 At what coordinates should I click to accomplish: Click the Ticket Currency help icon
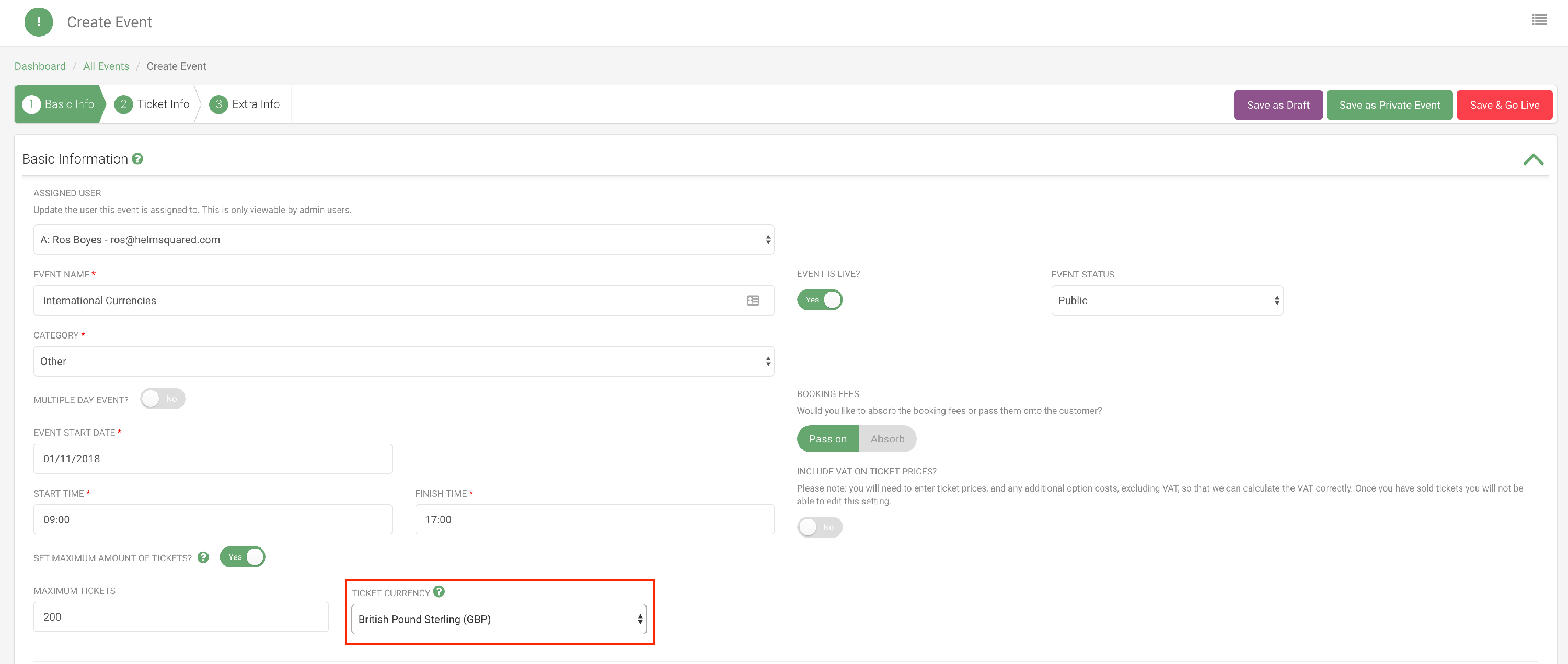pyautogui.click(x=439, y=591)
